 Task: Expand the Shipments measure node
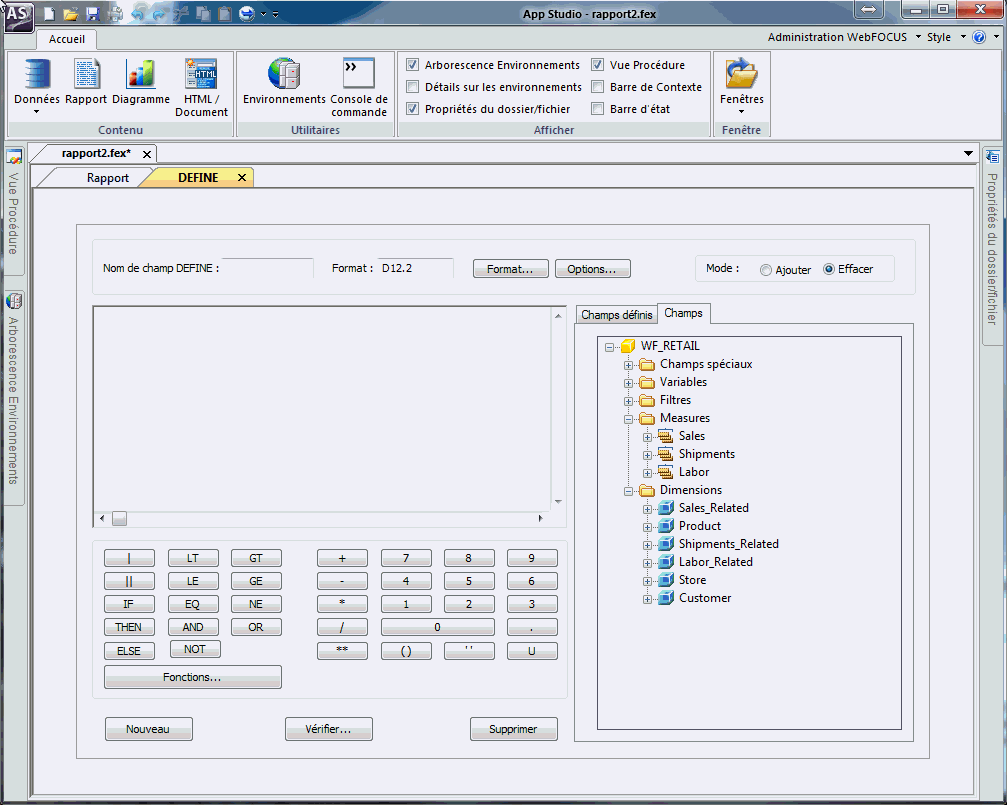647,455
